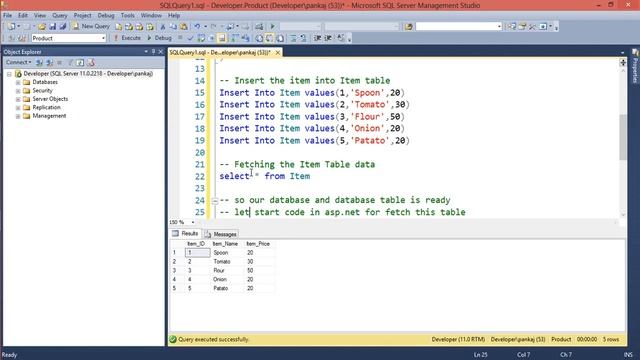This screenshot has height=360, width=640.
Task: Toggle Include Client Statistics
Action: [245, 38]
